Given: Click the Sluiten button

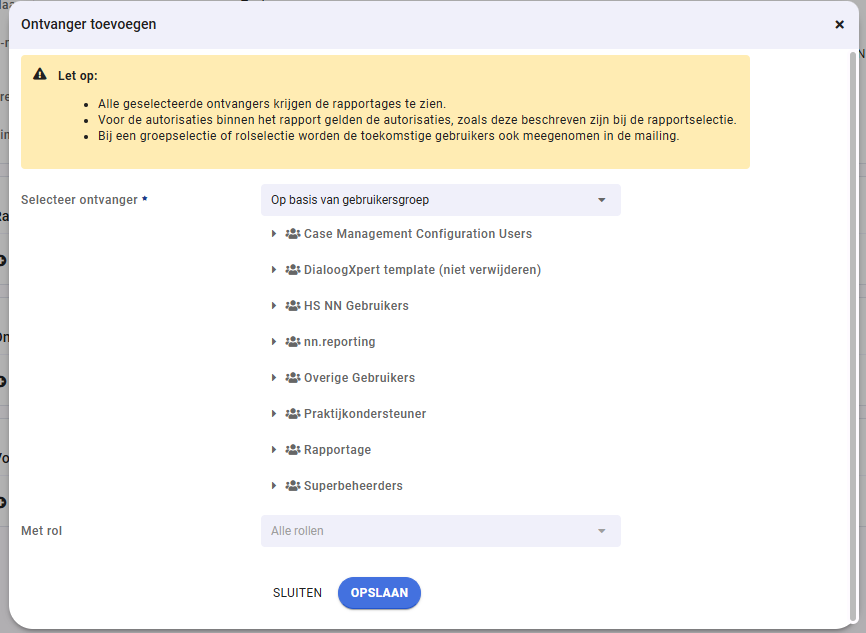Looking at the screenshot, I should (x=297, y=593).
